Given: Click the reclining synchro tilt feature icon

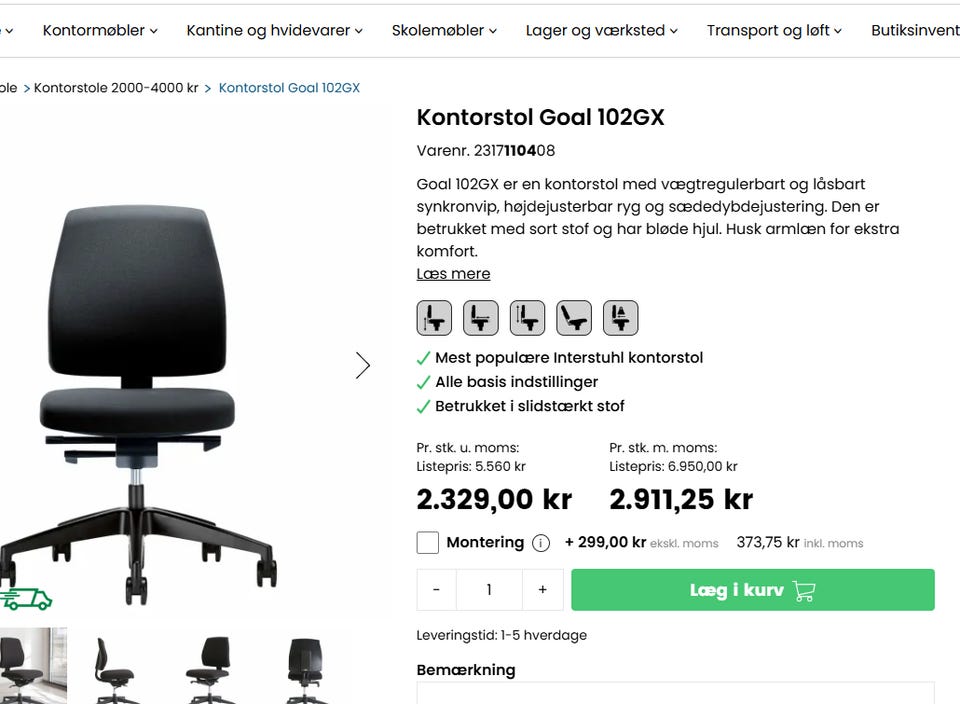Looking at the screenshot, I should coord(574,318).
